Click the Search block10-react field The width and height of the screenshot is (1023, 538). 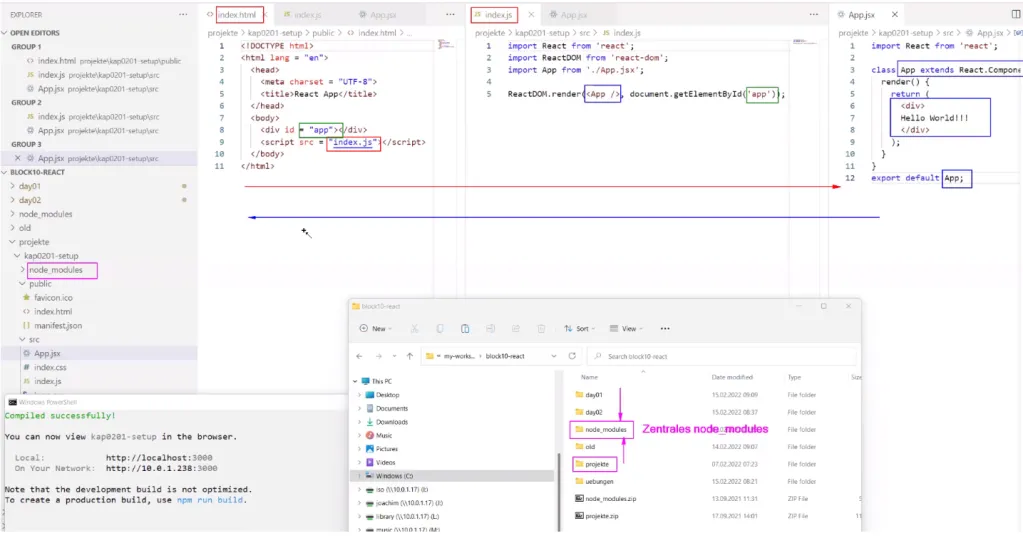tap(722, 356)
